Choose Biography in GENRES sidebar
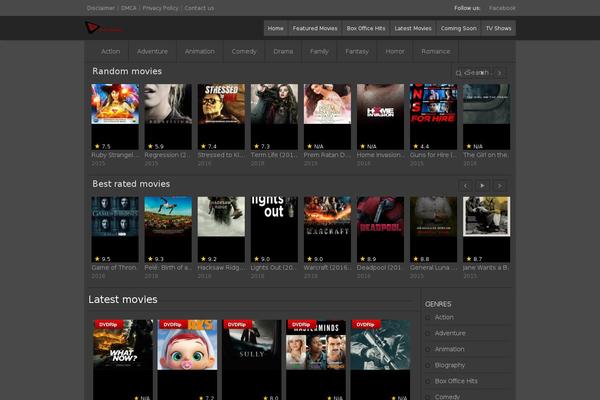 click(x=450, y=365)
